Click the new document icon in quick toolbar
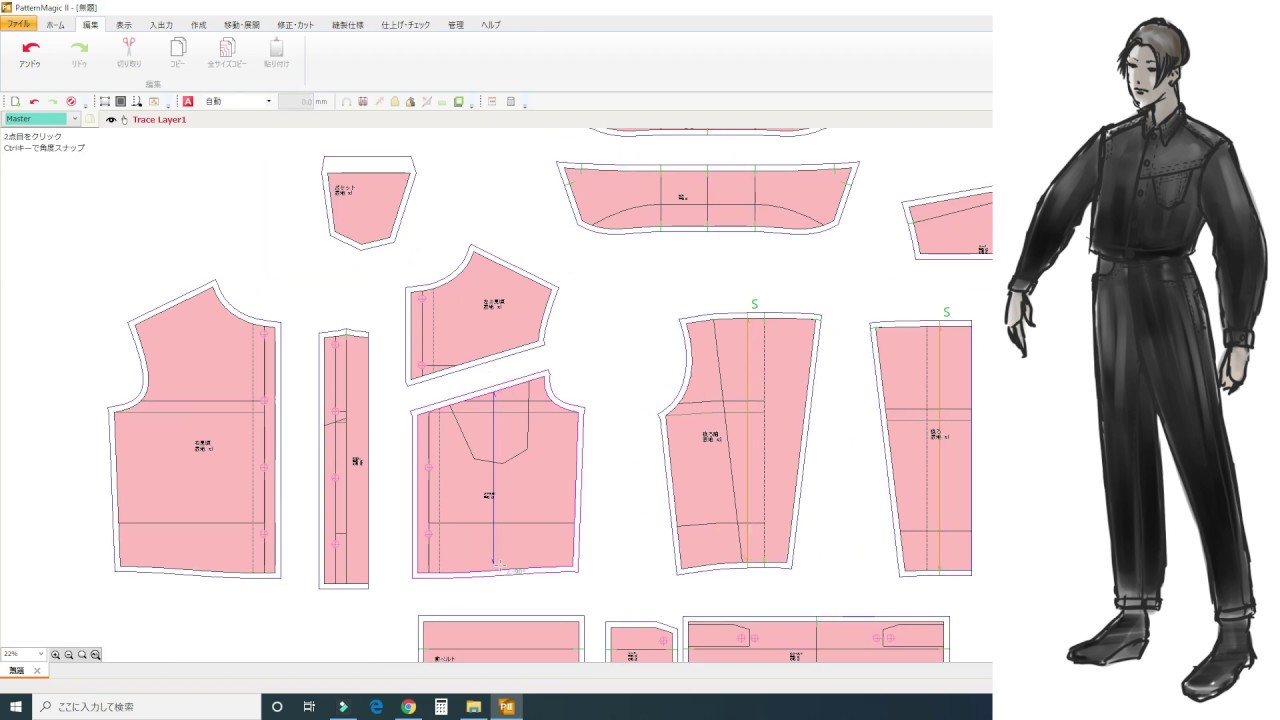This screenshot has width=1280, height=720. [15, 101]
